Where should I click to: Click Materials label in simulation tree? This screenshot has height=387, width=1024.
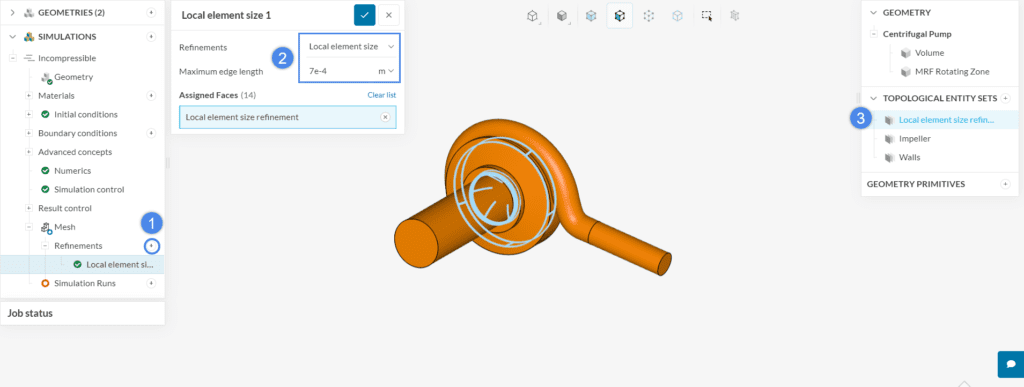point(57,95)
